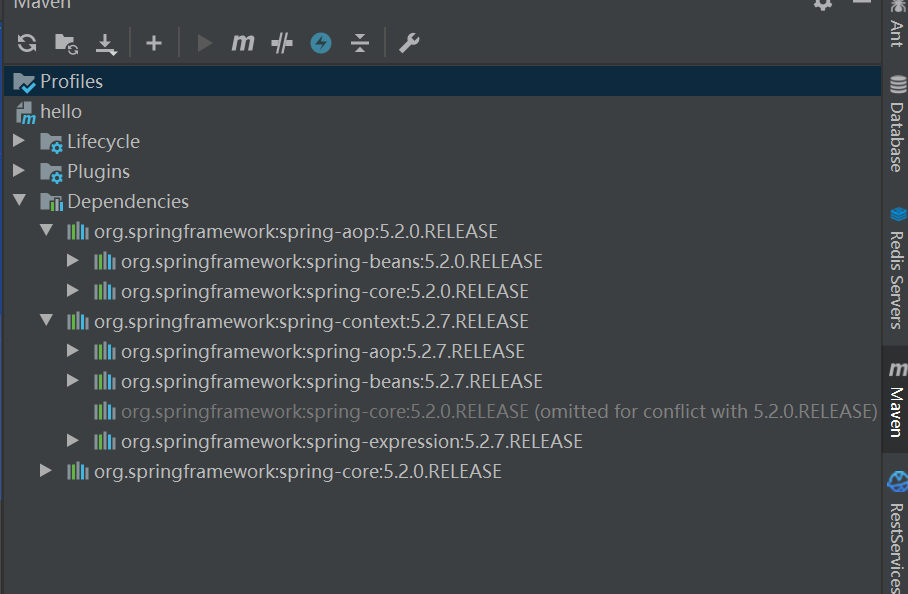Select the omitted for conflict spring-core row
Viewport: 908px width, 594px height.
(442, 412)
